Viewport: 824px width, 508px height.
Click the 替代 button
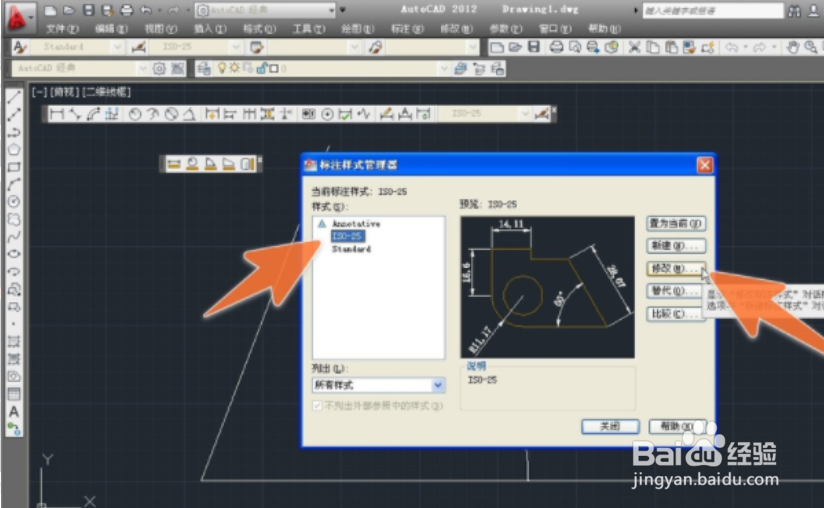675,291
